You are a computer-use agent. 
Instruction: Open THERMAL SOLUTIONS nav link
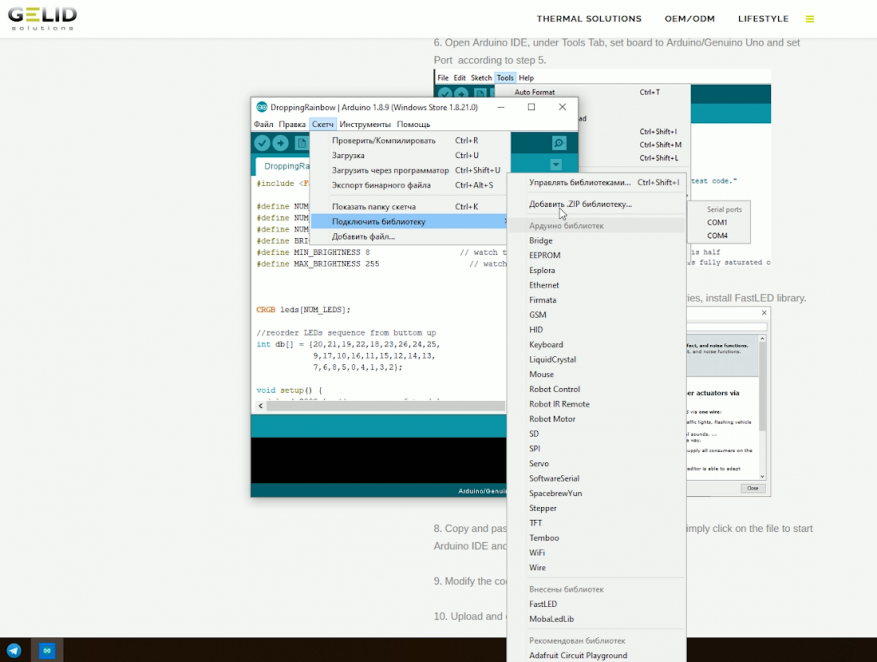coord(589,18)
